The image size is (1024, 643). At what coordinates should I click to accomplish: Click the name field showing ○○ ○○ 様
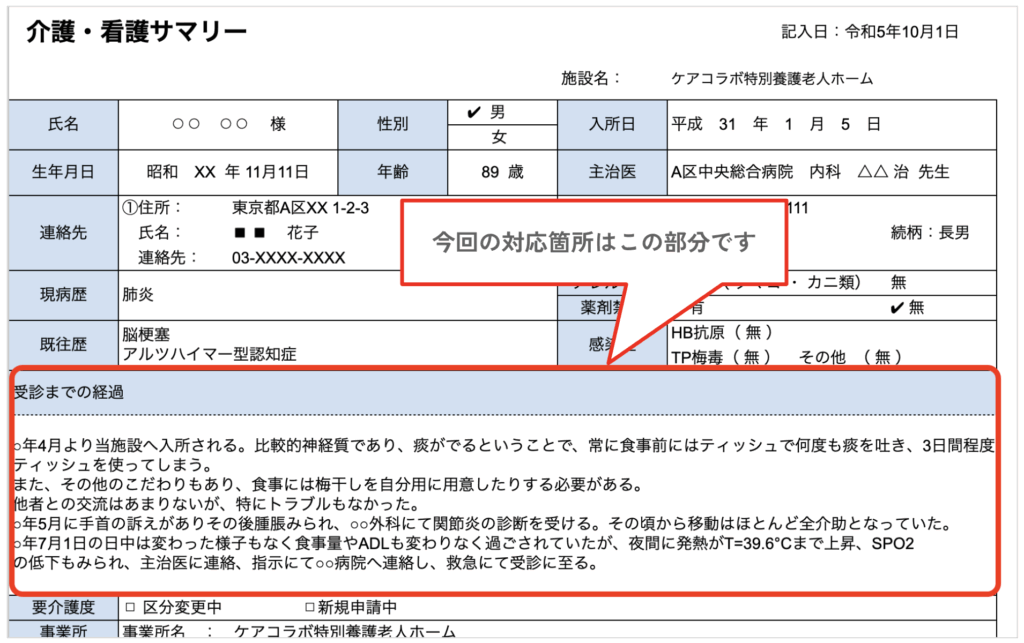coord(228,125)
